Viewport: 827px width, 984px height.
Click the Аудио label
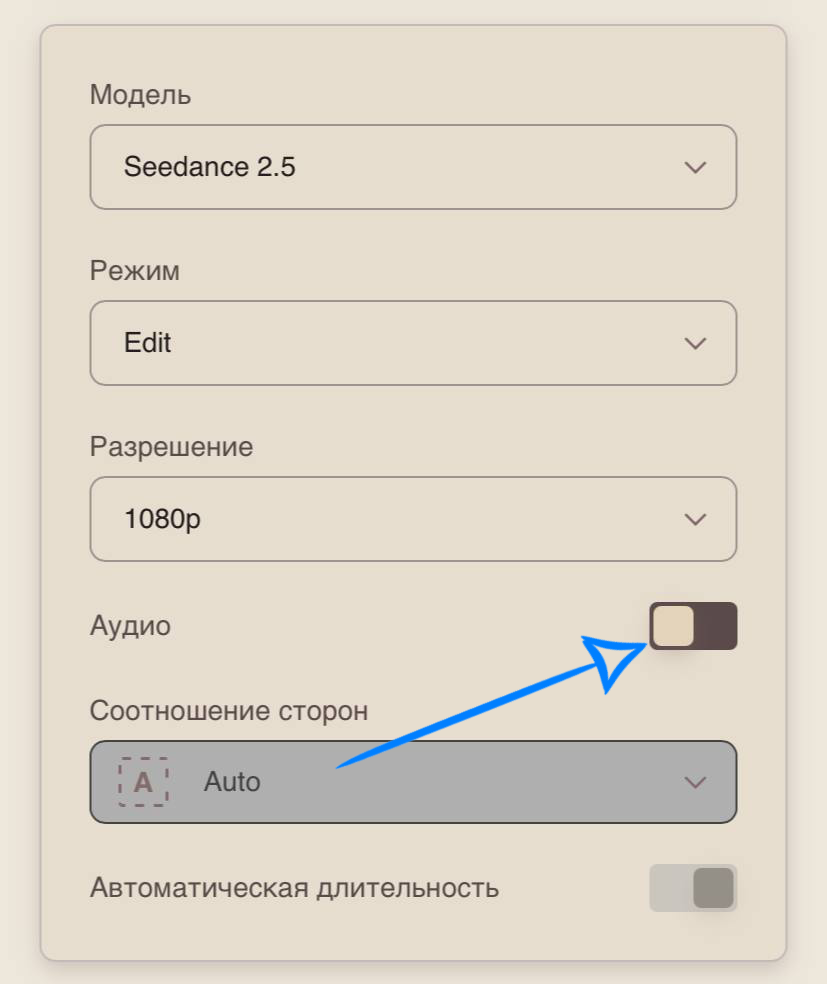tap(131, 626)
